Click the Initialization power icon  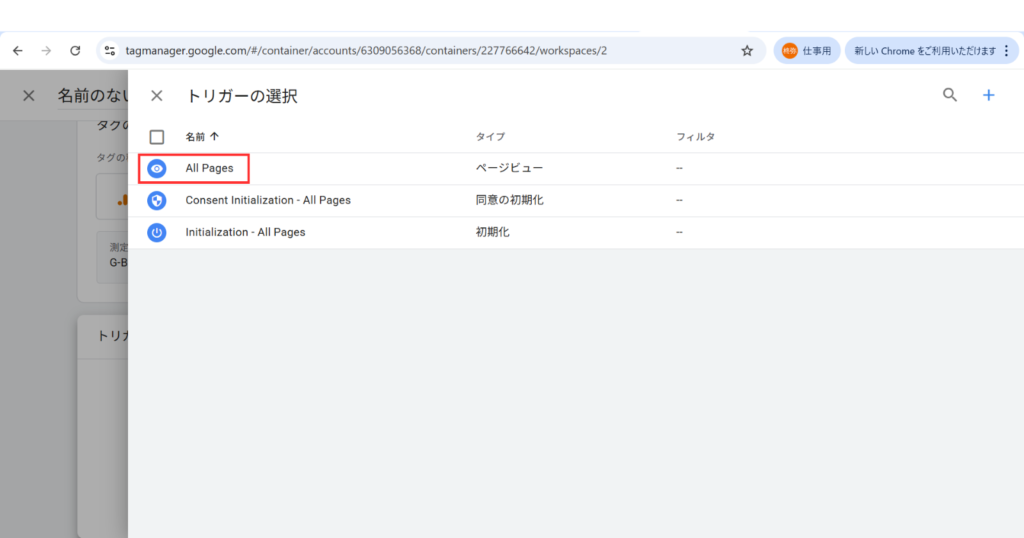pyautogui.click(x=157, y=233)
